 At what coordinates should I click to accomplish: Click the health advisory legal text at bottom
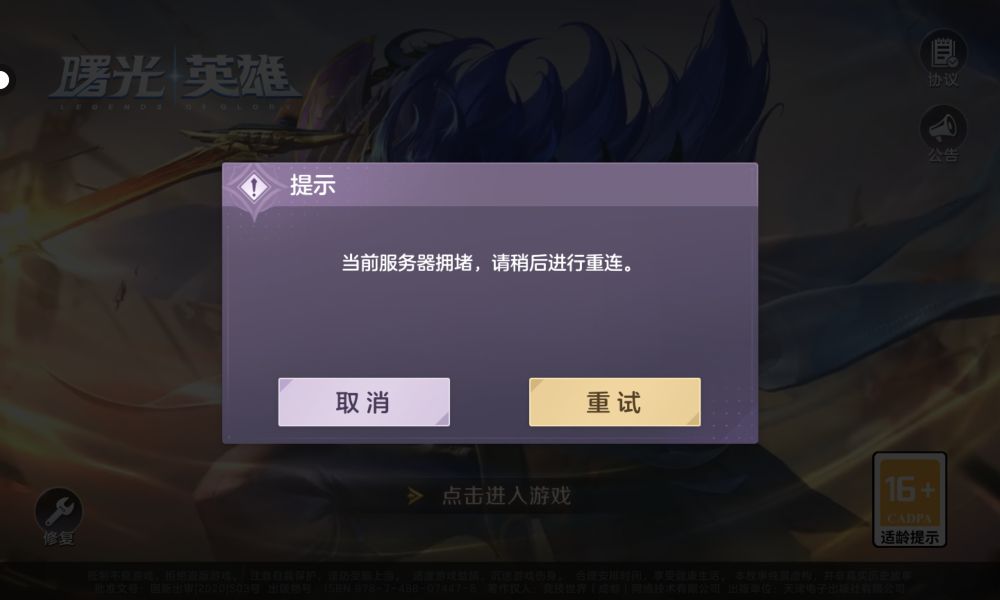point(499,582)
